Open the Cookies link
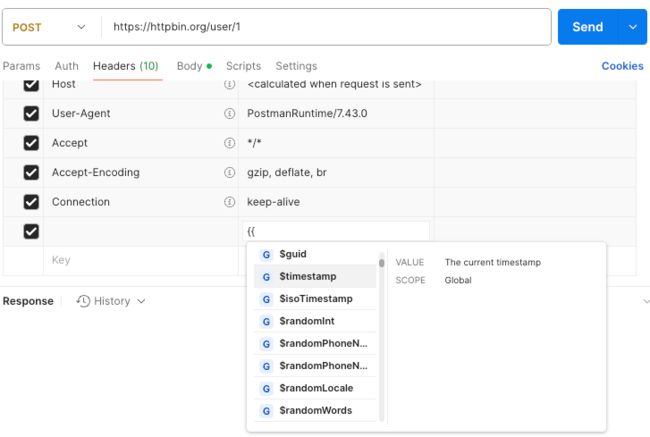The height and width of the screenshot is (437, 650). click(622, 66)
